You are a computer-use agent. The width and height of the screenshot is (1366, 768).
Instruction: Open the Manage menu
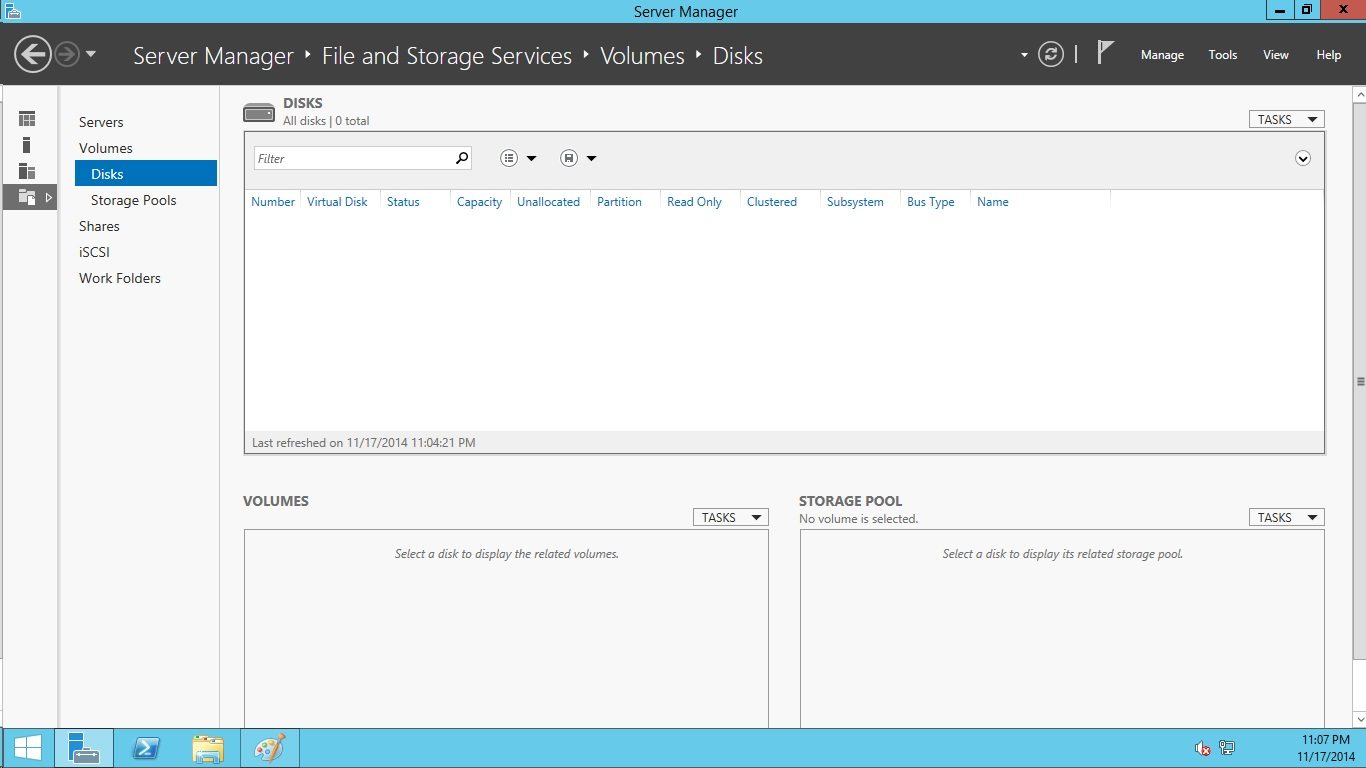pos(1162,55)
